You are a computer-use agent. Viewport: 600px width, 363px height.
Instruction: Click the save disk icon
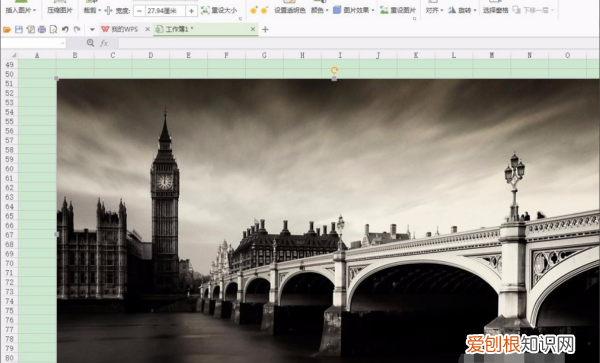19,29
